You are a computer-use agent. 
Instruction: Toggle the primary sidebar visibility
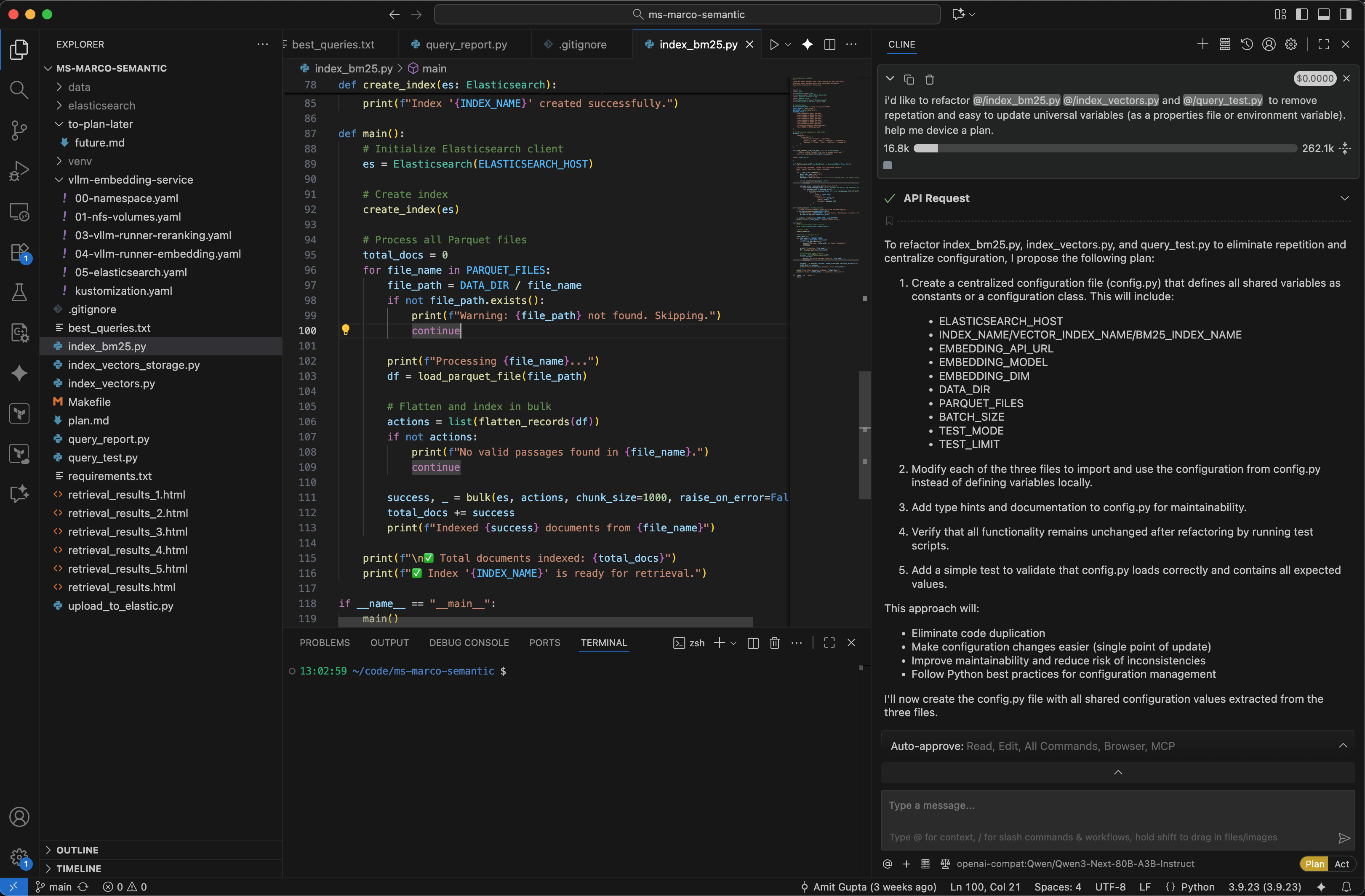click(x=1302, y=14)
